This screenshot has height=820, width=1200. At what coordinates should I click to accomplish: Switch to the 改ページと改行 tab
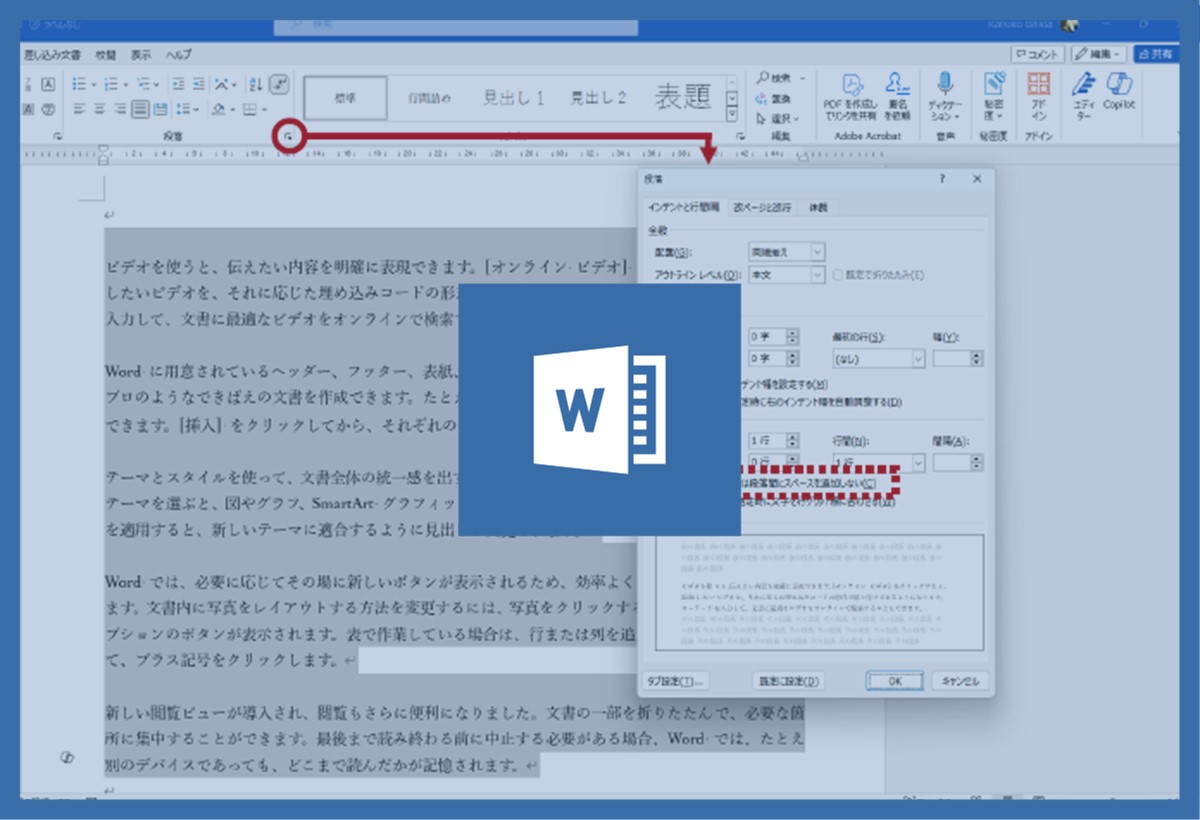[x=762, y=207]
